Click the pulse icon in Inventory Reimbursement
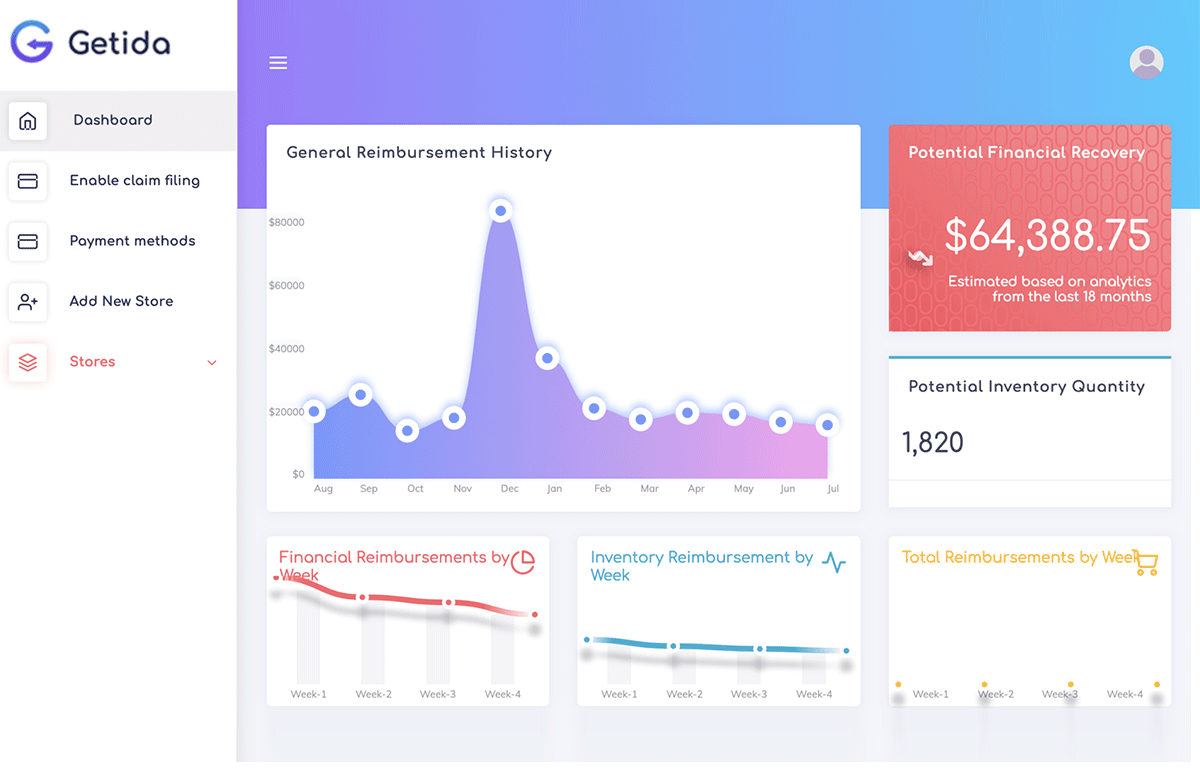This screenshot has height=773, width=1200. tap(834, 562)
